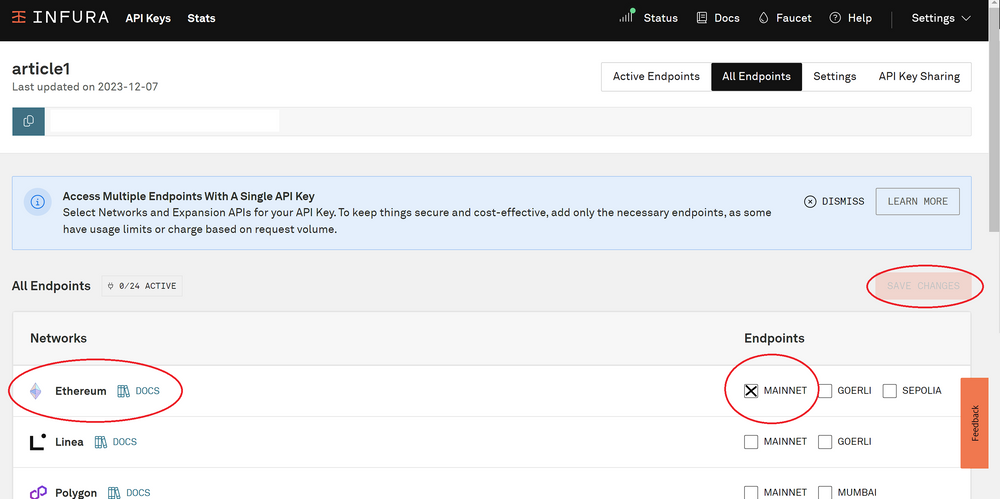Click the Learn More button
The width and height of the screenshot is (1000, 499).
tap(917, 202)
